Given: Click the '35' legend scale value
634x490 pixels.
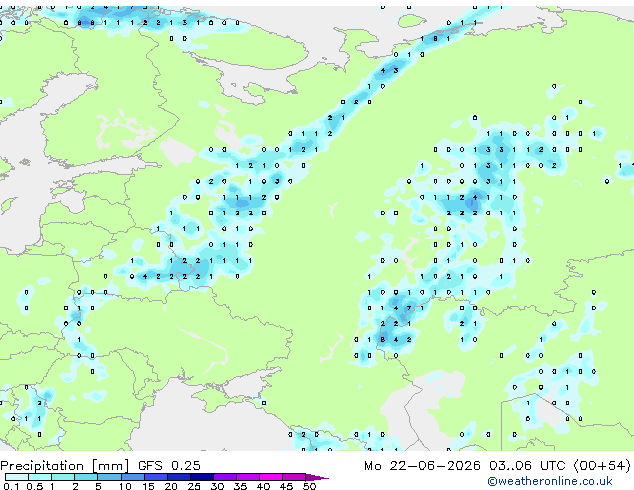Looking at the screenshot, I should coord(240,486).
